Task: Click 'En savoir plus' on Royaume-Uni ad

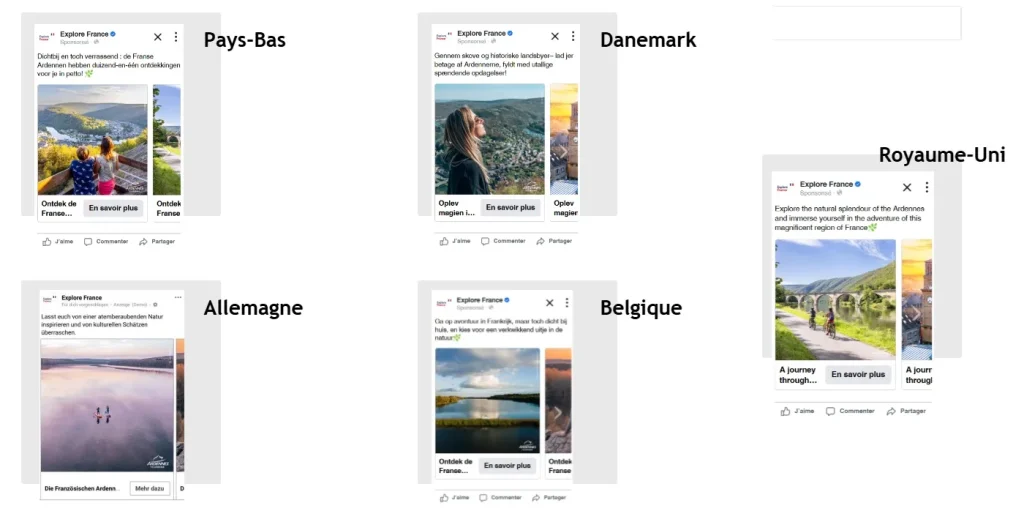Action: [x=858, y=374]
